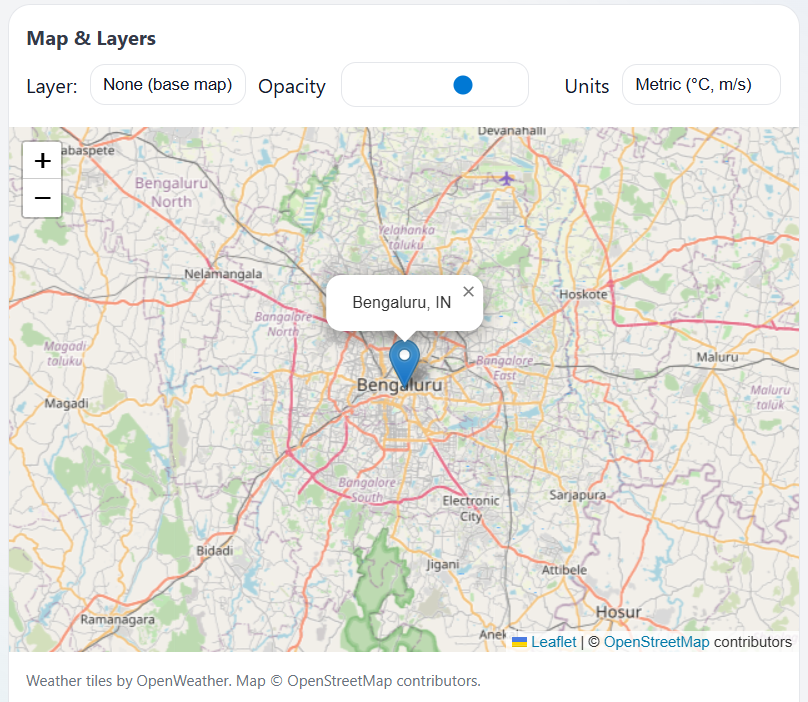
Task: Click the Map & Layers heading
Action: tap(91, 38)
